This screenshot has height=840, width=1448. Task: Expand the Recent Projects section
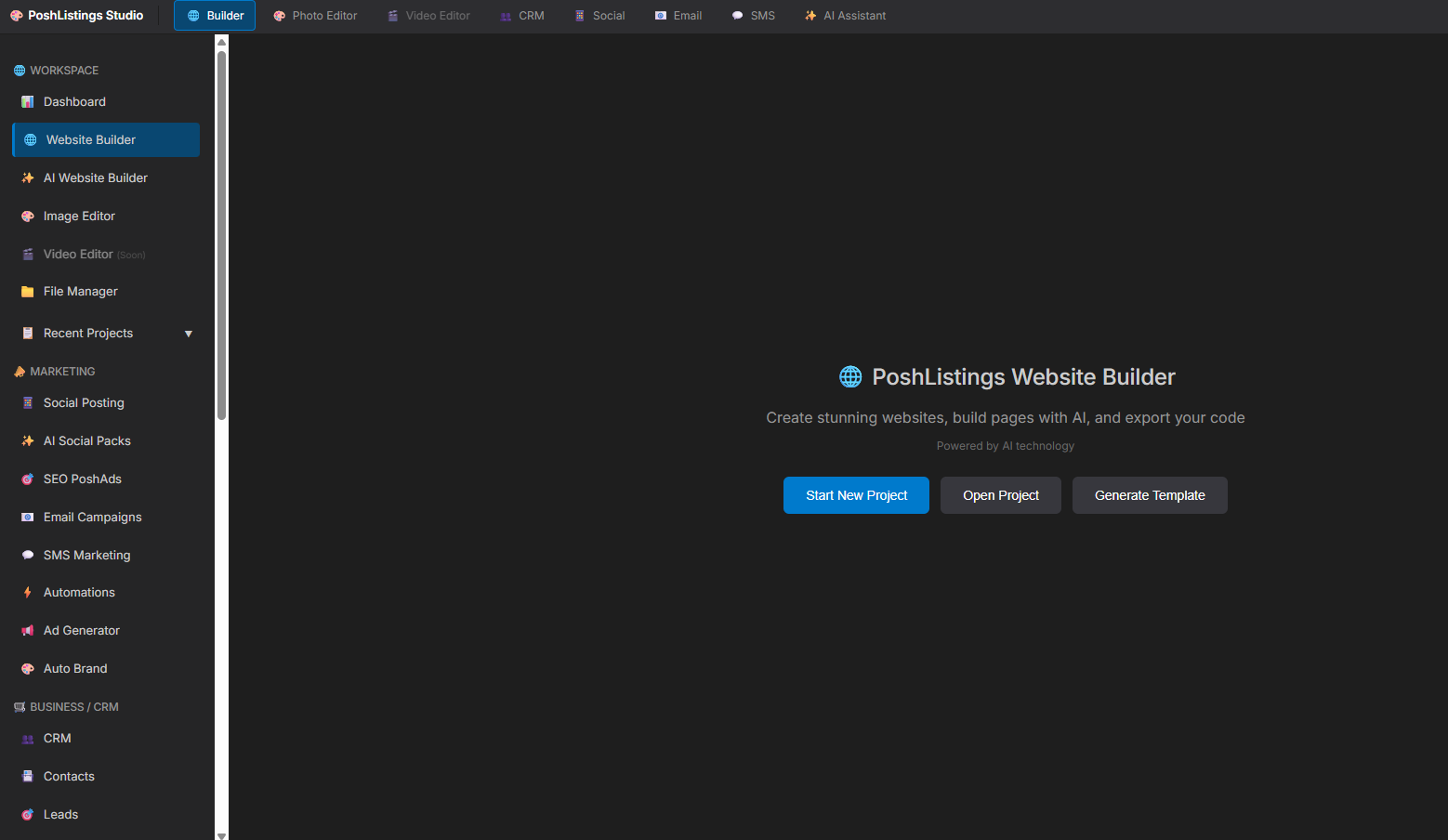coord(188,333)
